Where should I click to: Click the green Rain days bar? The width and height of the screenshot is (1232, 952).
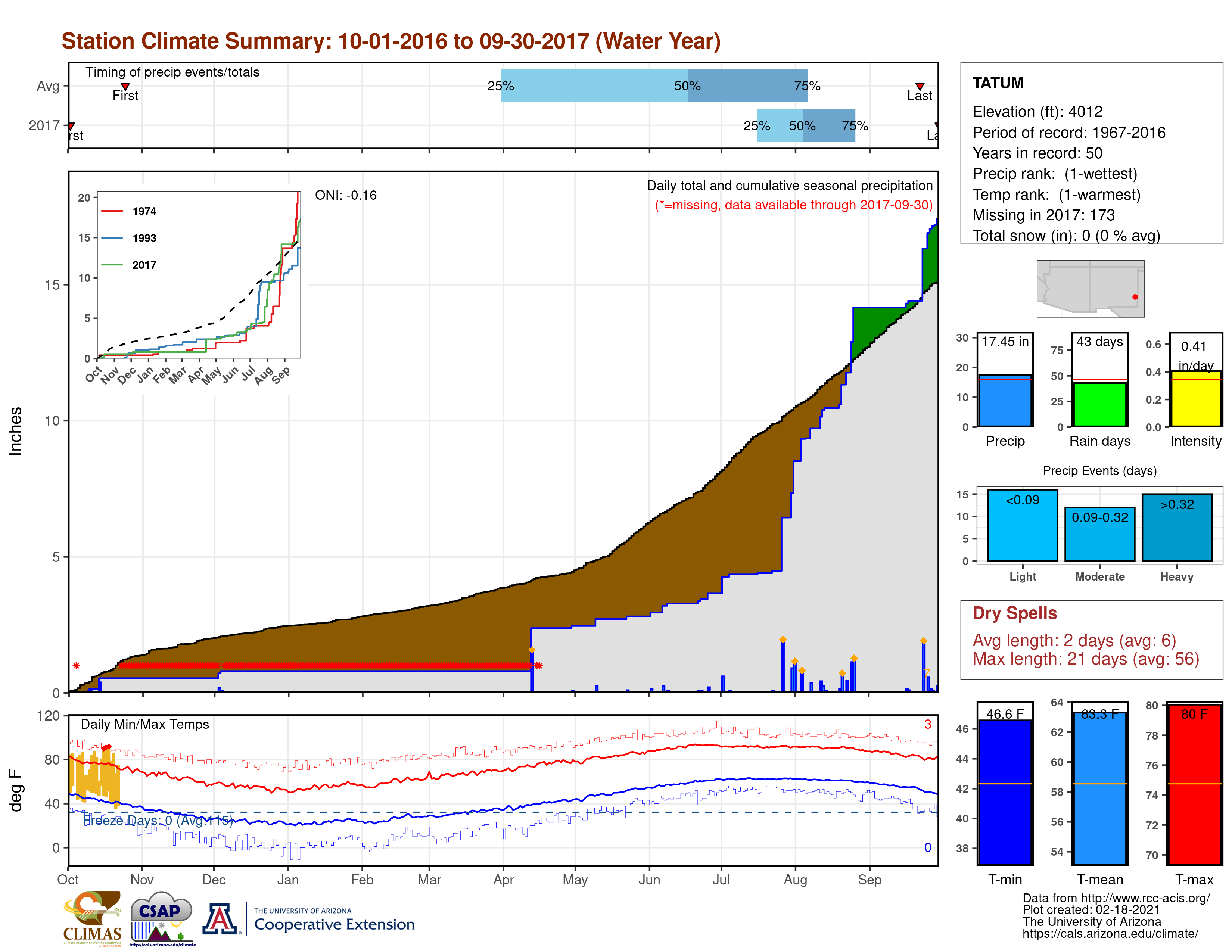pos(1099,404)
